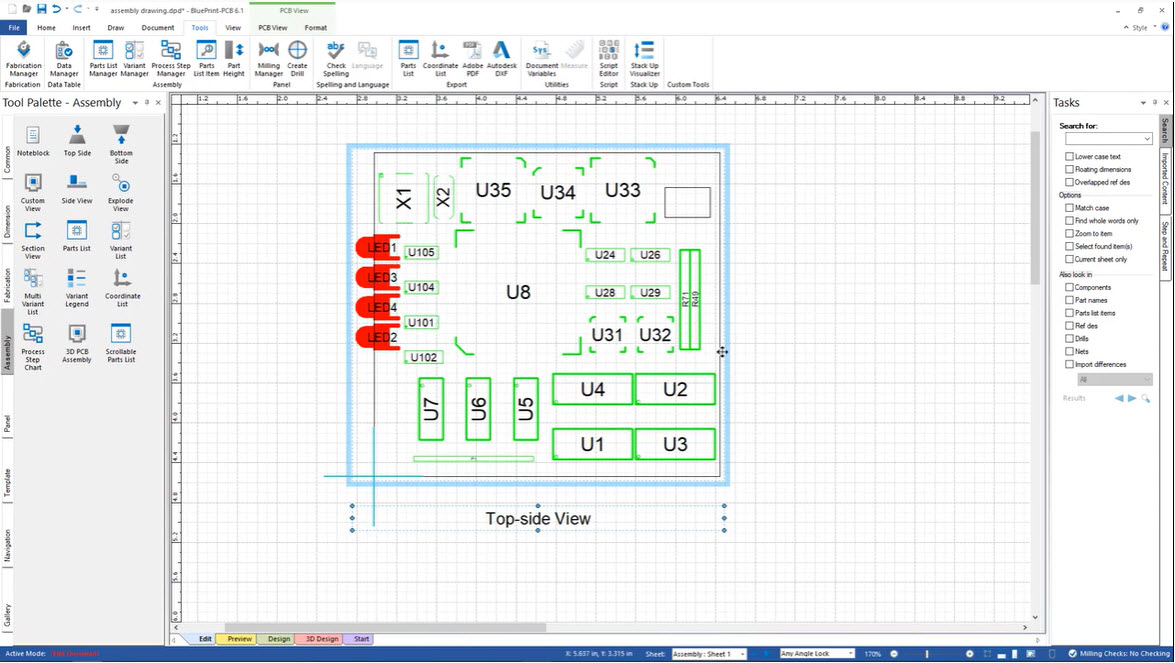The image size is (1175, 663).
Task: Open the Fabrication Manager
Action: click(x=23, y=58)
